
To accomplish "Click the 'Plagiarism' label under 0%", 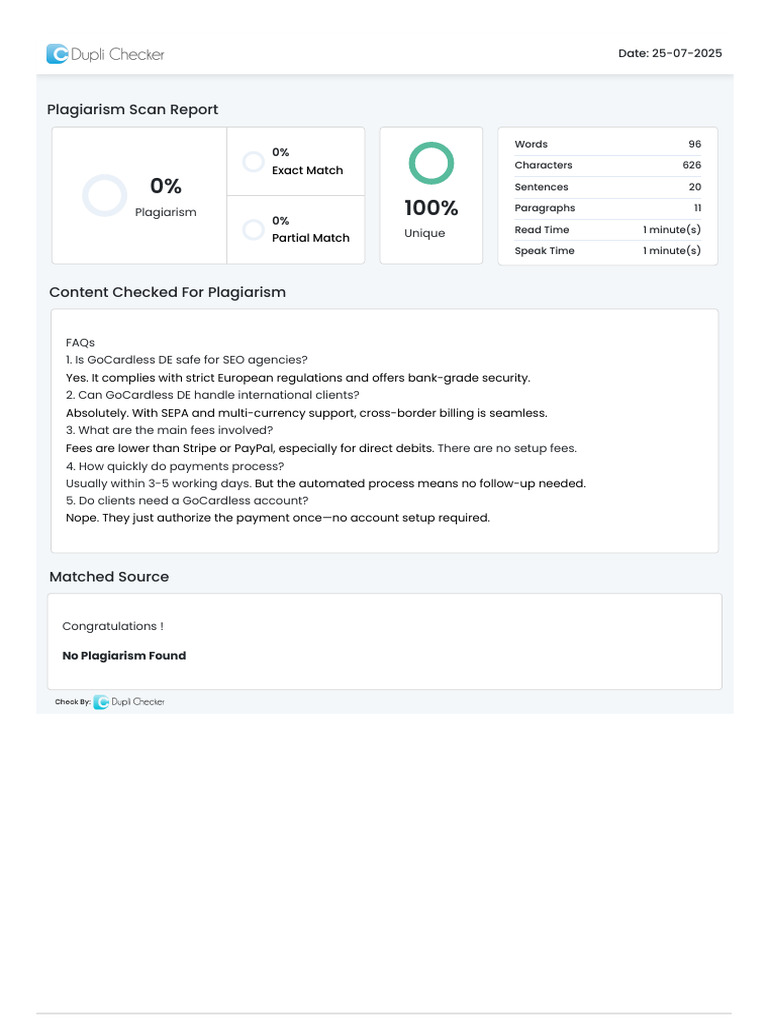I will (166, 212).
